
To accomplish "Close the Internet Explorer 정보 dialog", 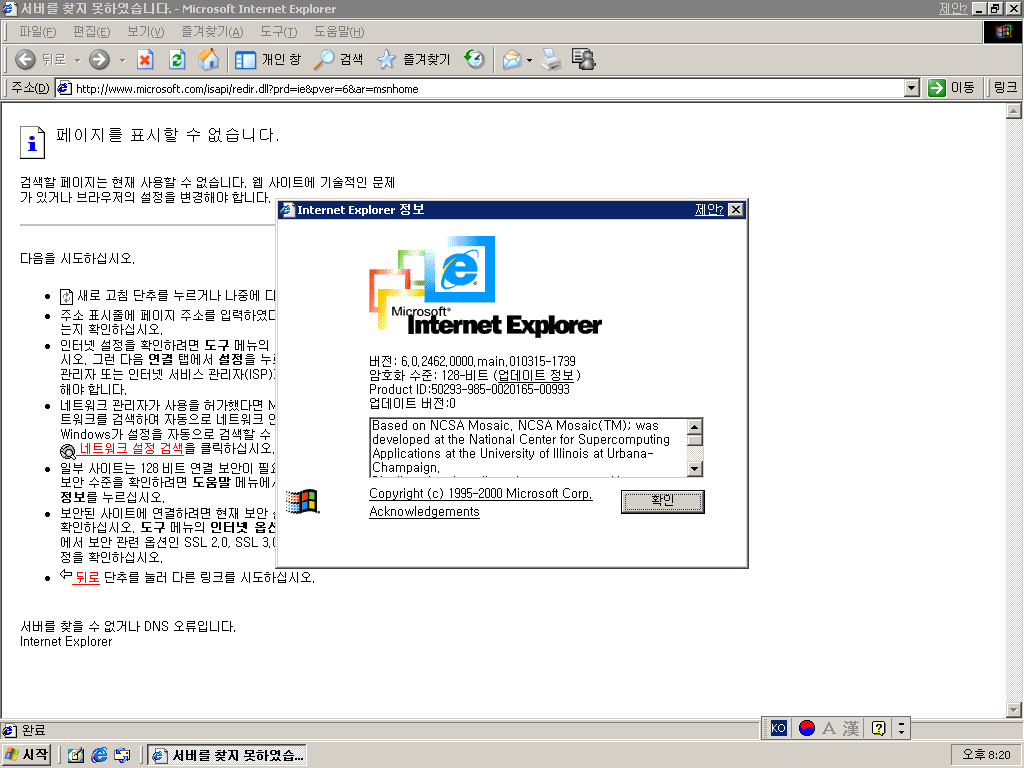I will 735,210.
